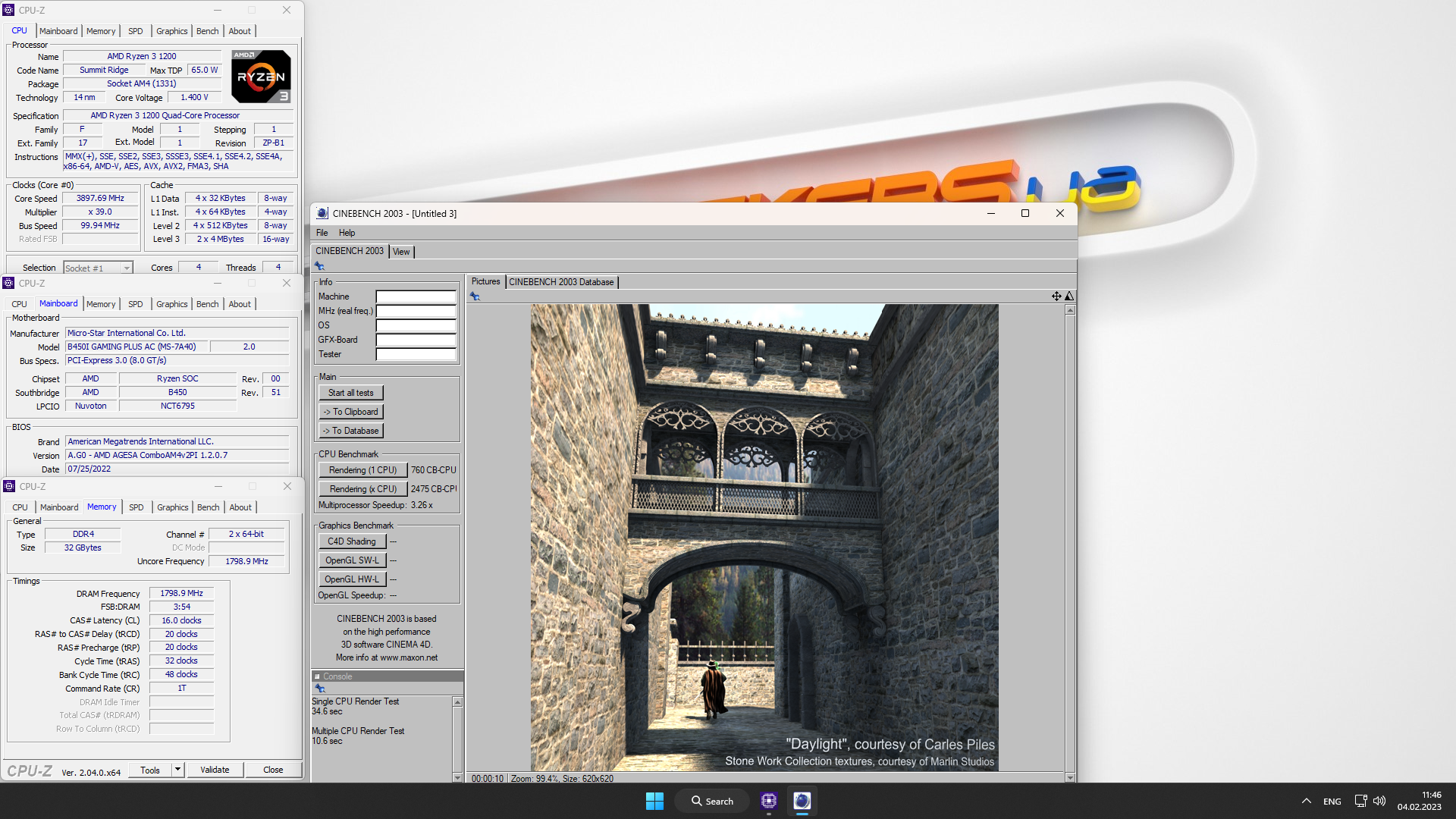Image resolution: width=1456 pixels, height=819 pixels.
Task: Click the Machine input field
Action: tap(416, 297)
